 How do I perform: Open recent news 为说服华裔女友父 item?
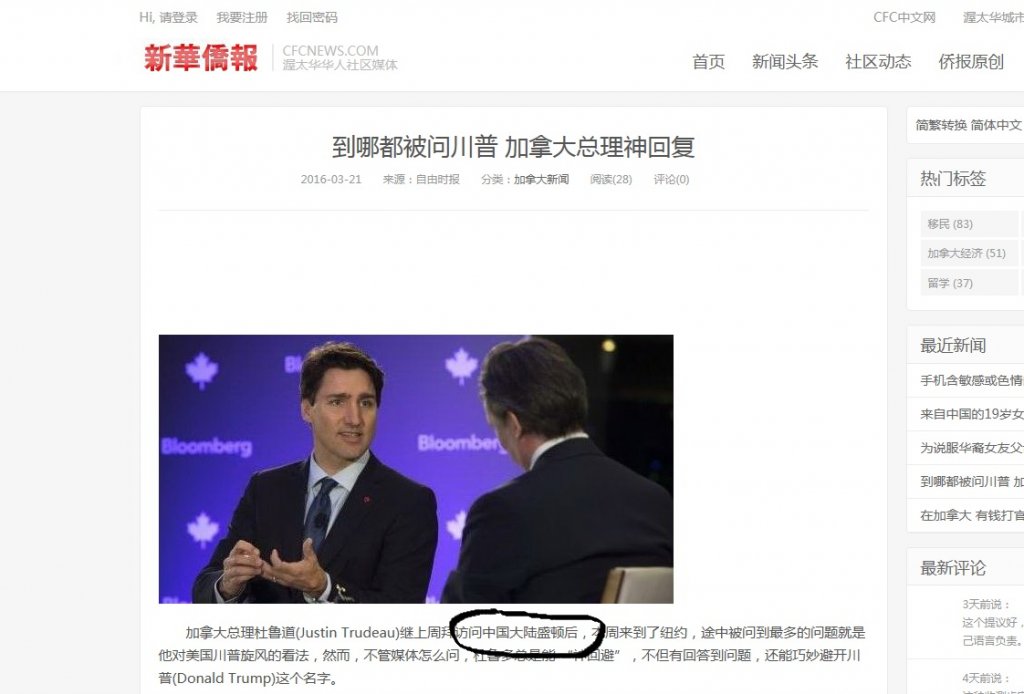point(971,448)
